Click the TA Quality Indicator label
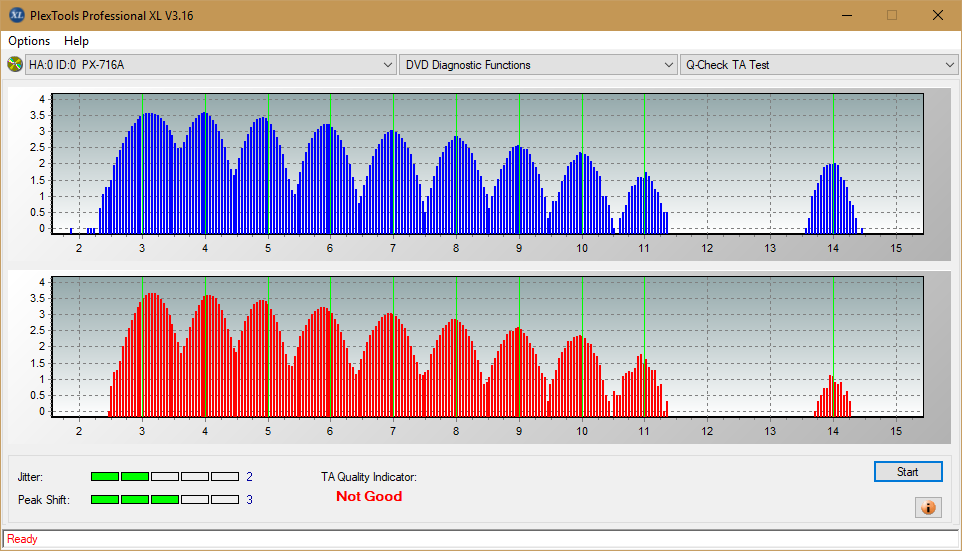Viewport: 962px width, 551px height. coord(369,477)
